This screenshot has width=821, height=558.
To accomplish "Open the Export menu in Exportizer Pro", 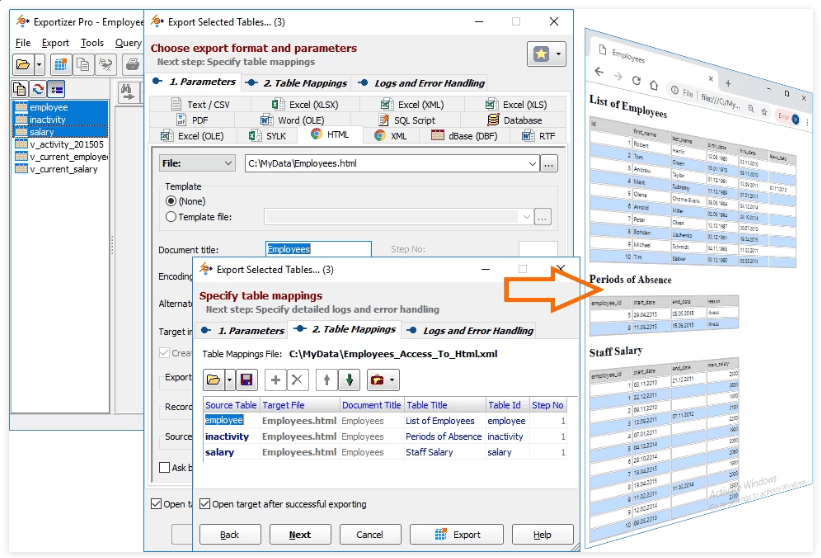I will (55, 43).
